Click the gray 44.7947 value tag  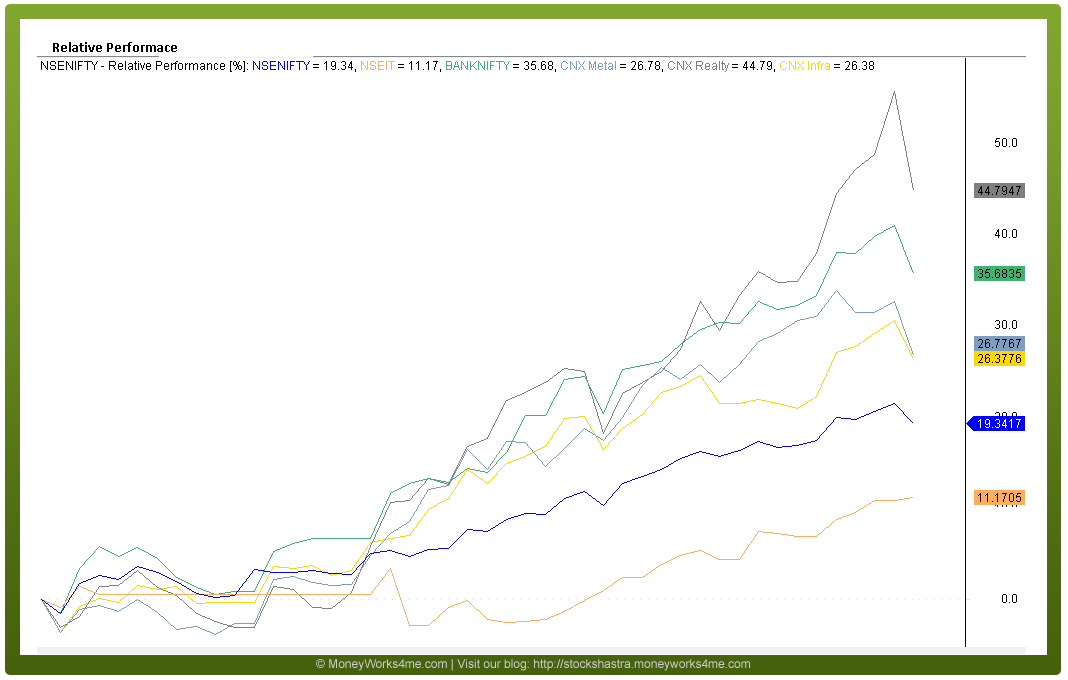click(999, 190)
